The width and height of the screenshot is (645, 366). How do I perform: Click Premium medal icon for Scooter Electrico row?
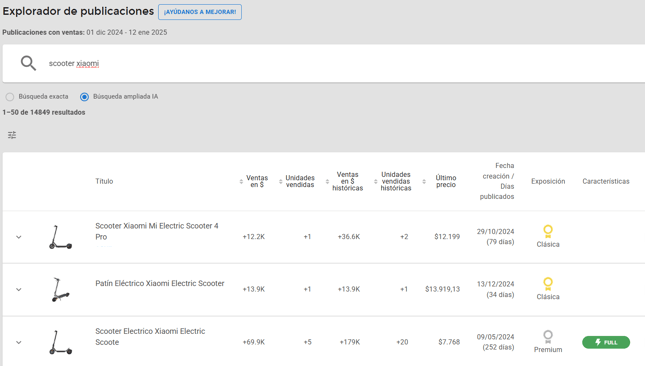pyautogui.click(x=548, y=336)
